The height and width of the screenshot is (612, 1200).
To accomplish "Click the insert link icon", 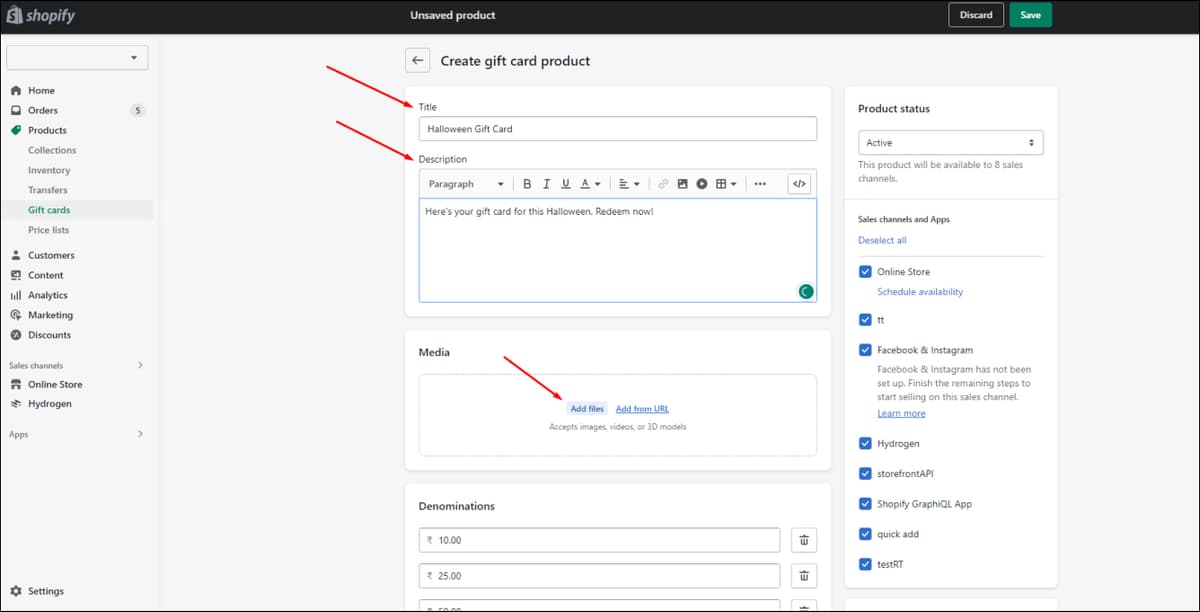I will pos(663,184).
